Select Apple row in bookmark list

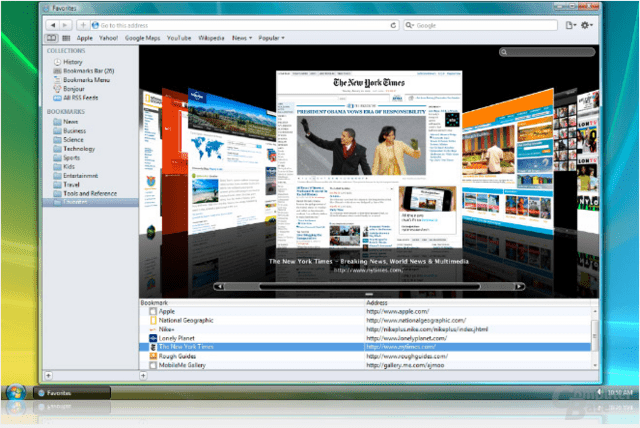point(365,312)
